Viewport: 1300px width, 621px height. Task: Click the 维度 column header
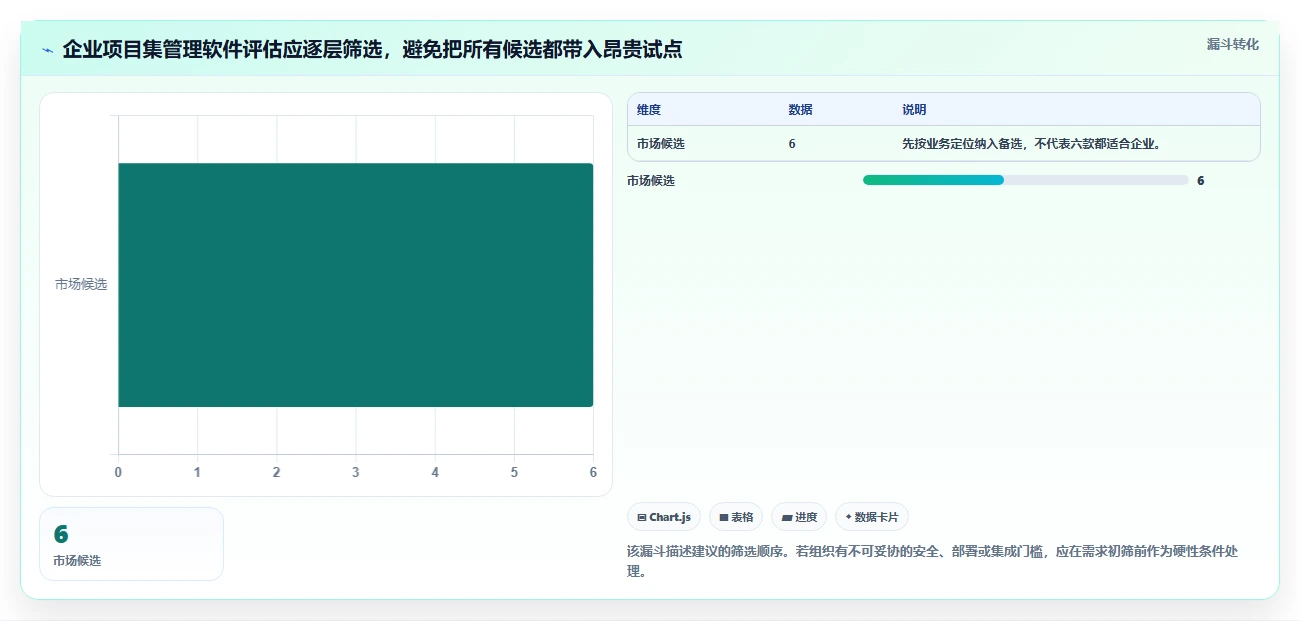pos(649,110)
